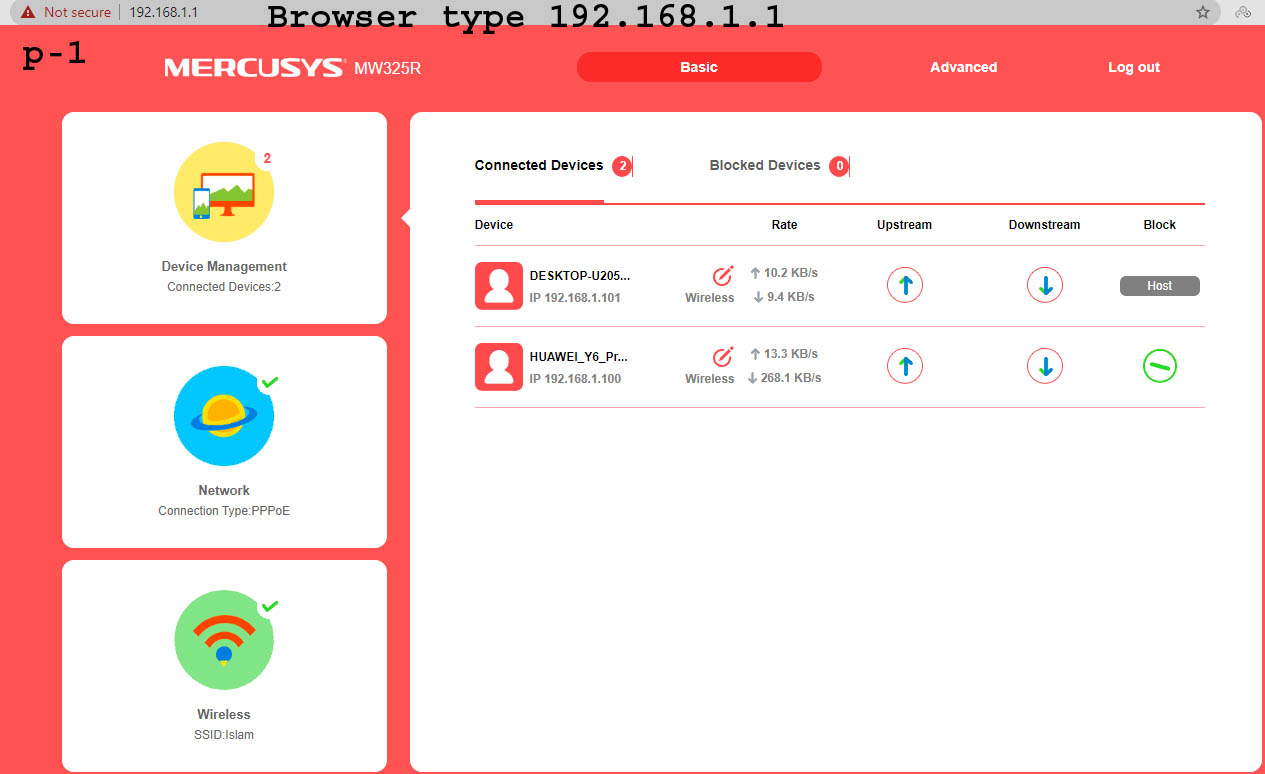Switch to the Blocked Devices tab
The height and width of the screenshot is (774, 1265).
coord(765,166)
